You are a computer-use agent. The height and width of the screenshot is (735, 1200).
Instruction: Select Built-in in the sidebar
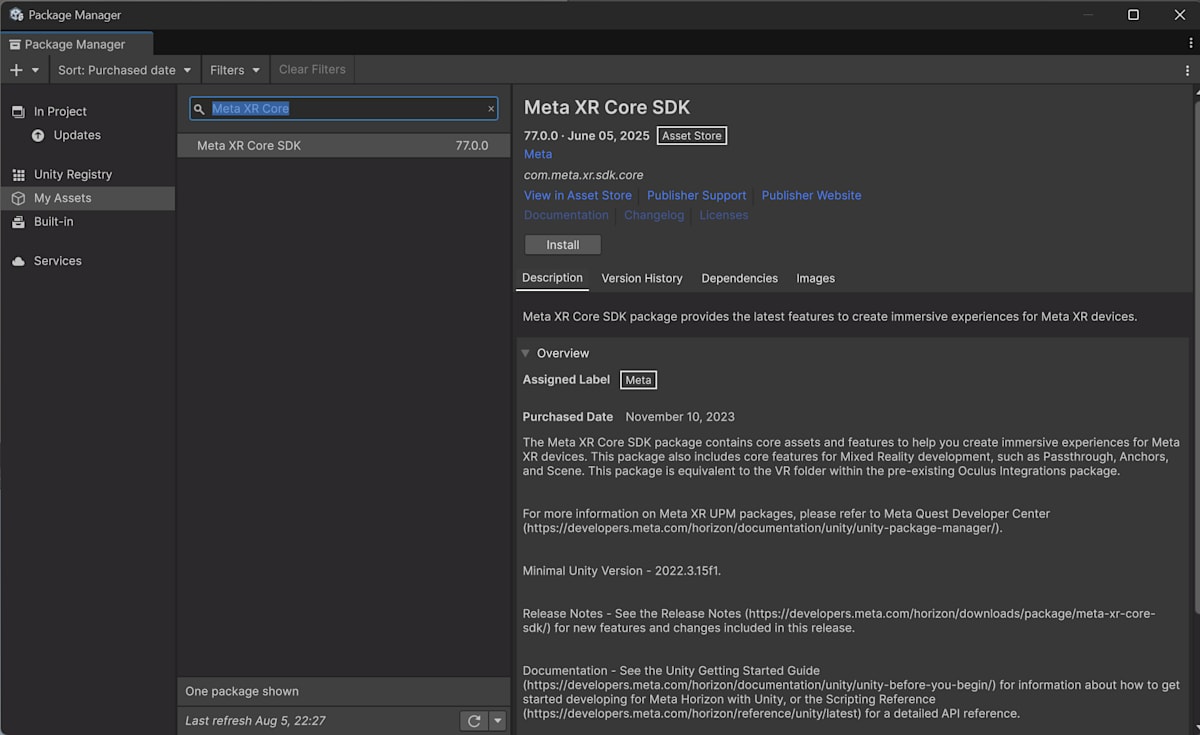click(87, 222)
